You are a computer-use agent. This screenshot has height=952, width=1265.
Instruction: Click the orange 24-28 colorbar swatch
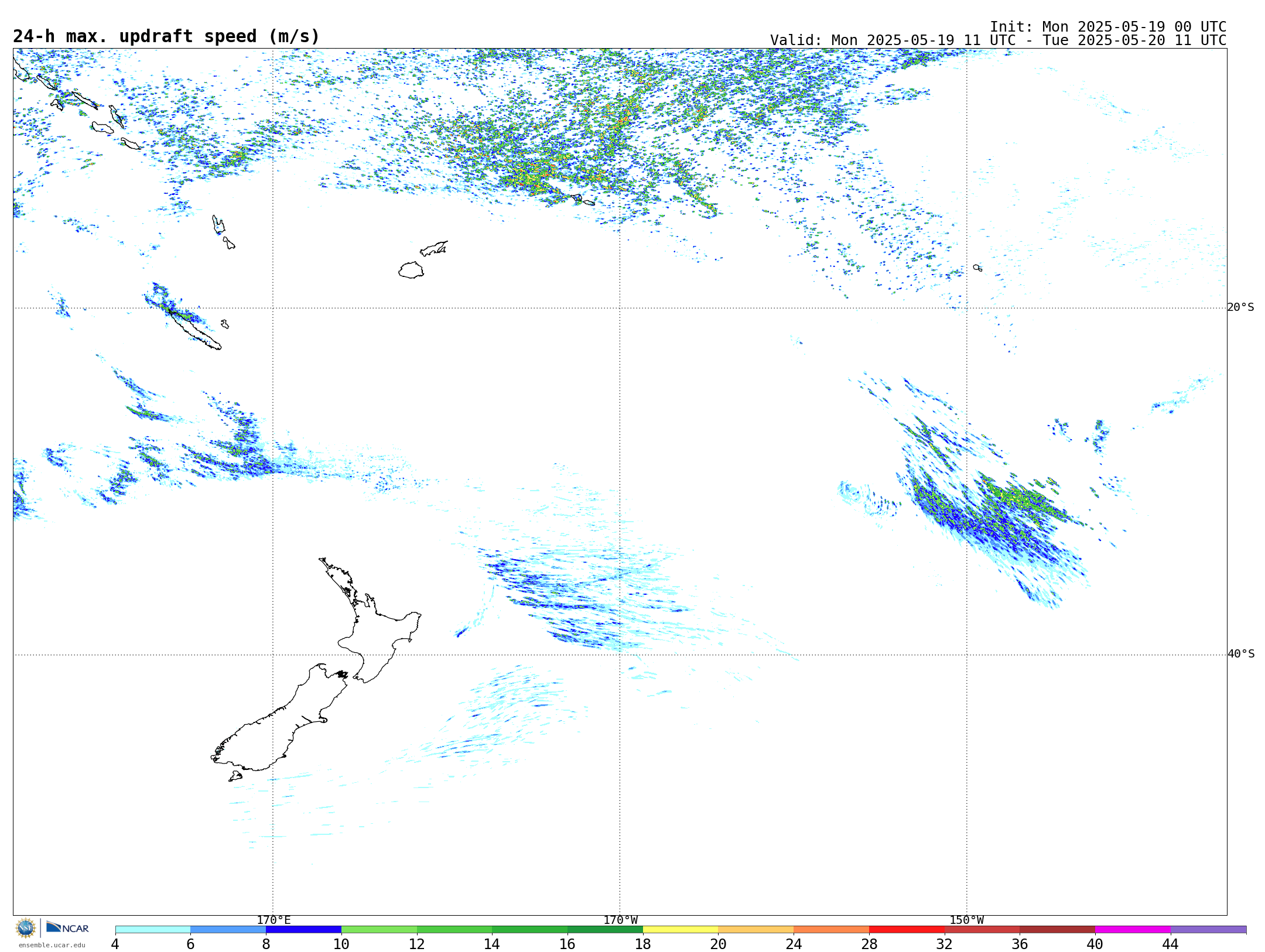(832, 929)
